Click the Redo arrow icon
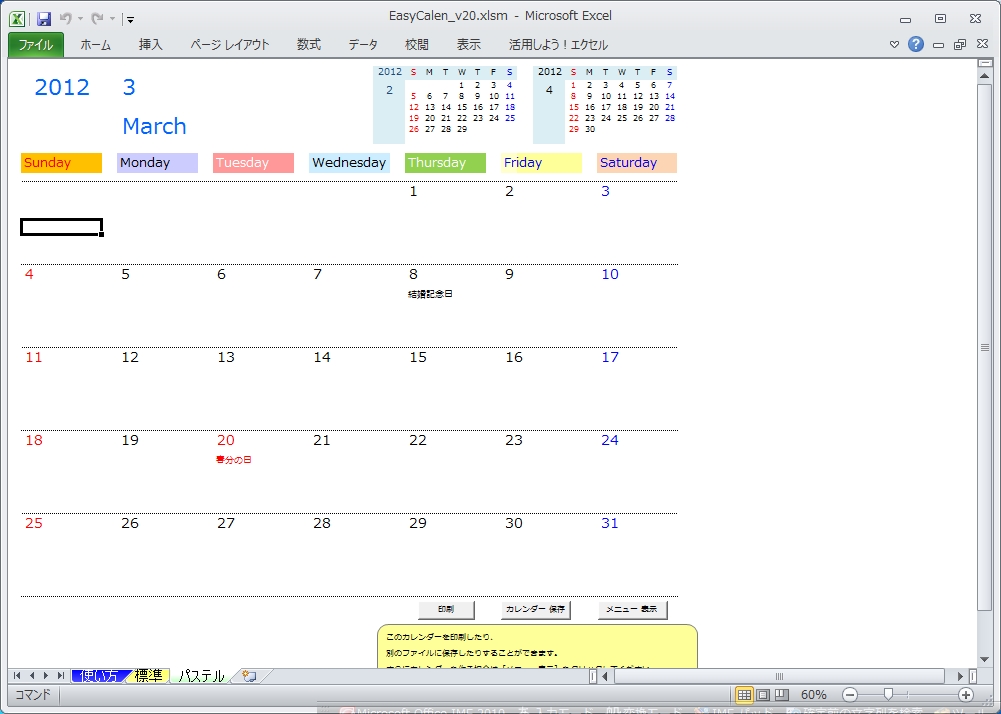Viewport: 1001px width, 714px height. 97,19
